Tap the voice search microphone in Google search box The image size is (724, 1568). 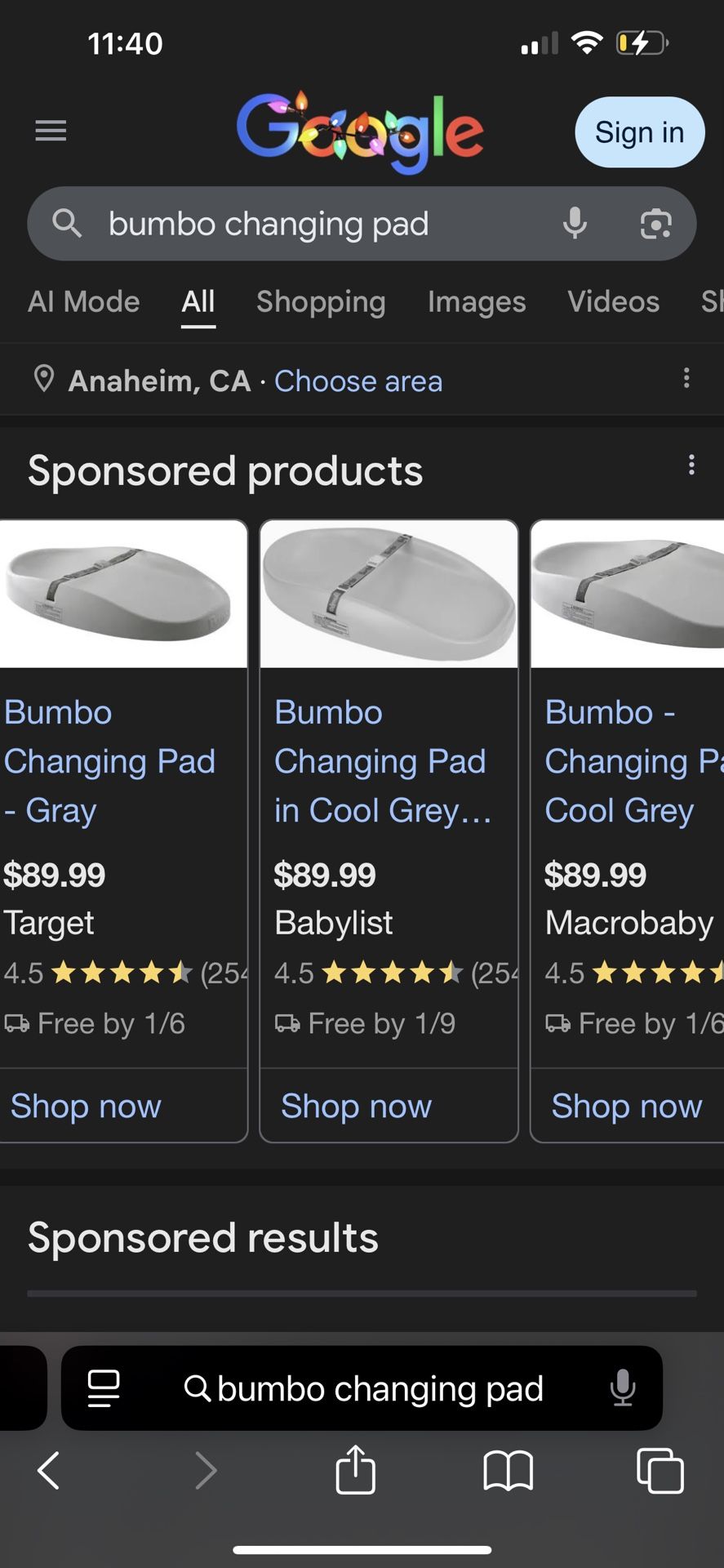tap(575, 223)
